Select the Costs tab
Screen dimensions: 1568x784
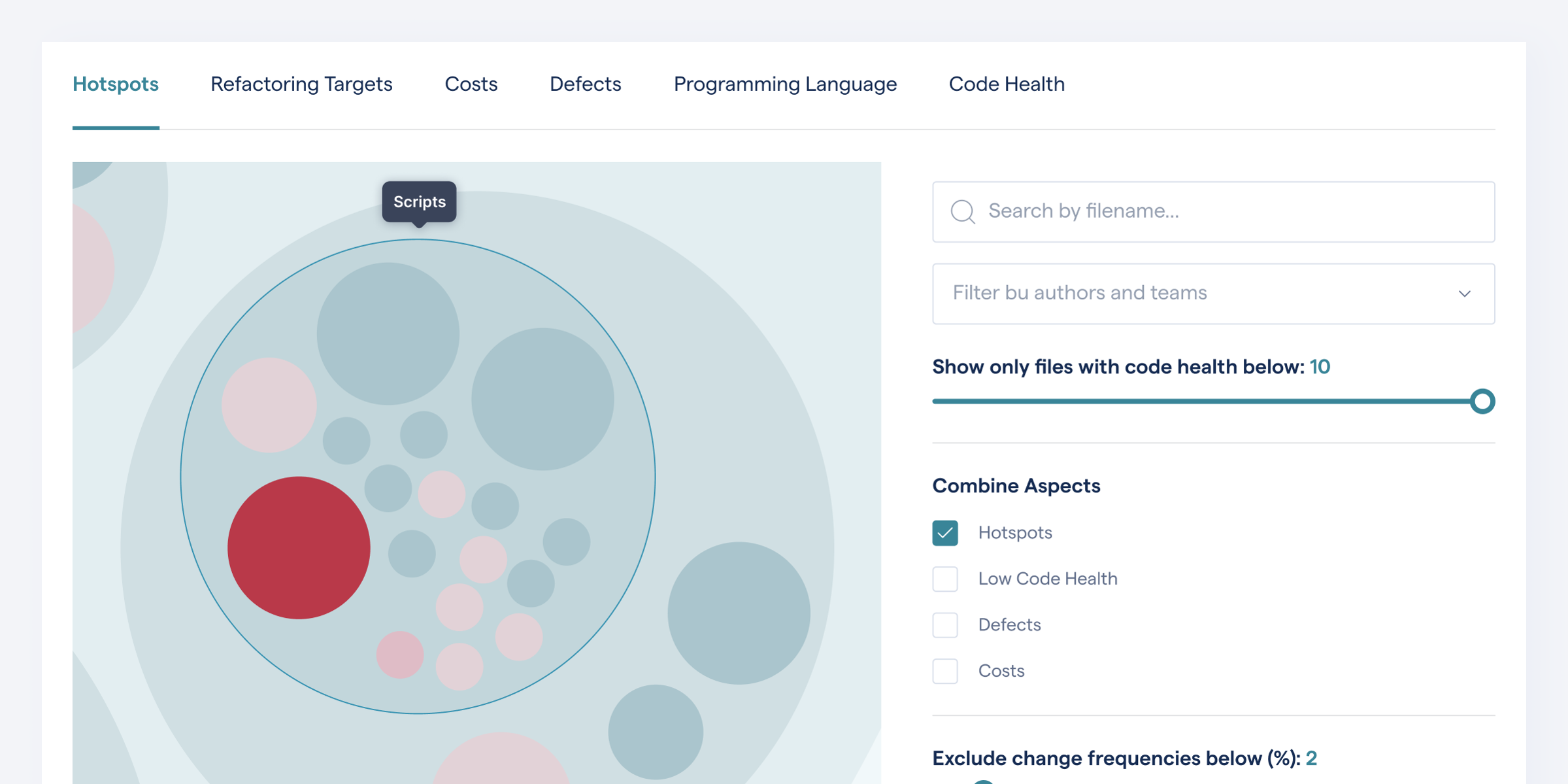pos(471,84)
